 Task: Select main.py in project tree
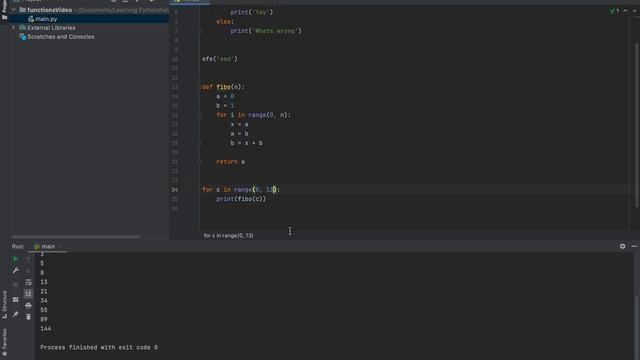tap(46, 19)
